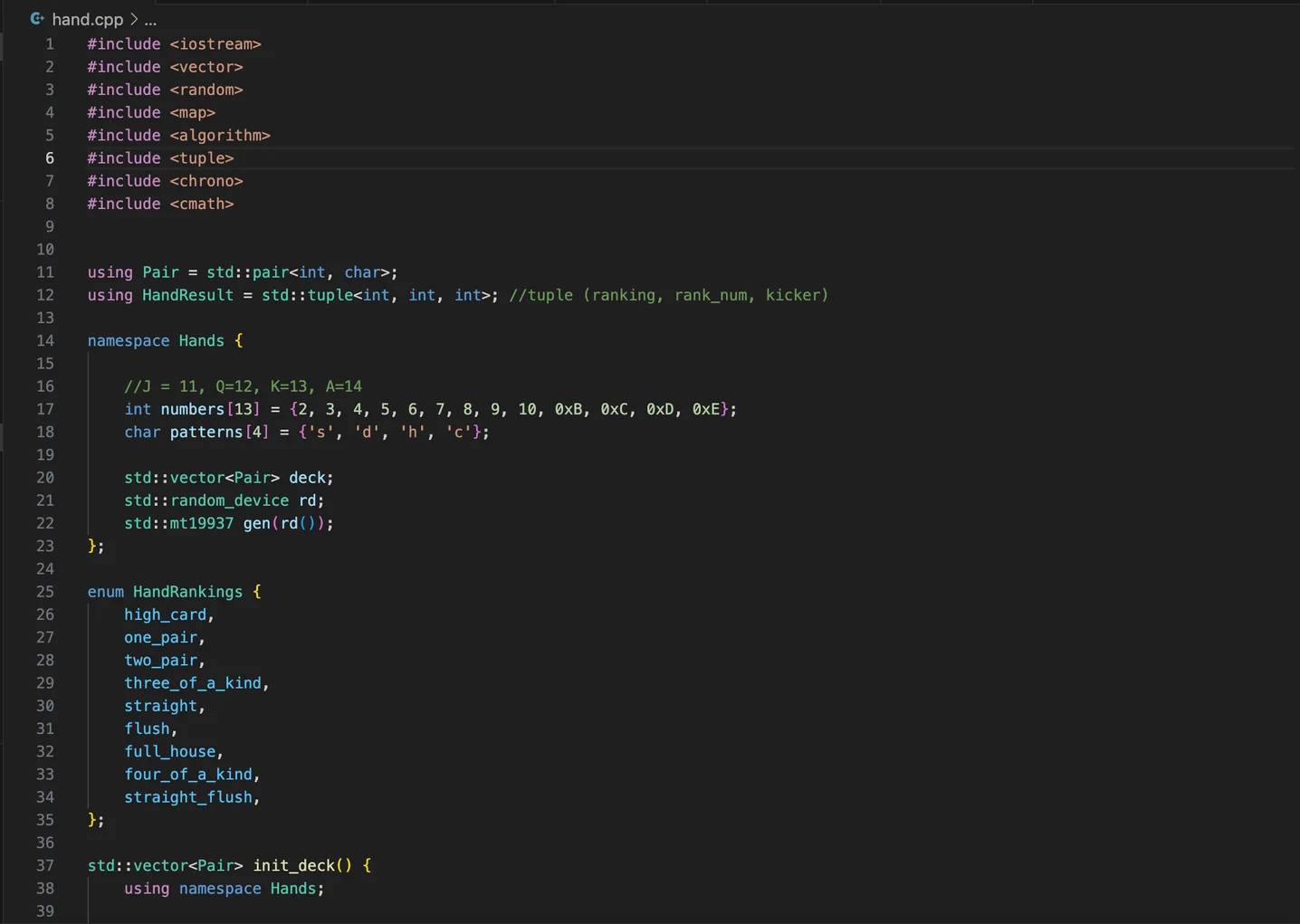Click the comment '//tuple (ranking, rank_num, kicker)'
The width and height of the screenshot is (1300, 924).
669,295
